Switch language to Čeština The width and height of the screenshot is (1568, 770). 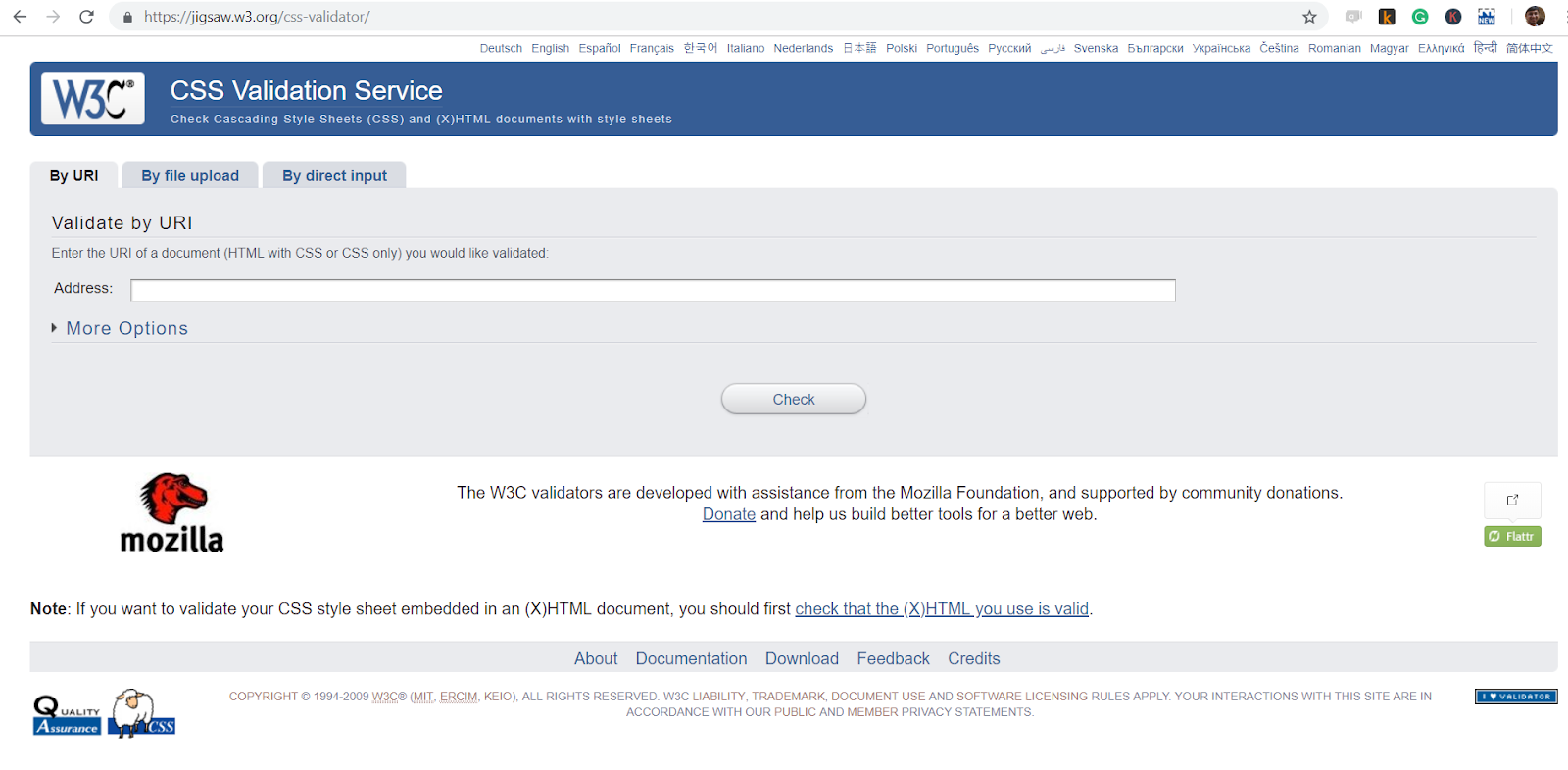click(x=1279, y=48)
